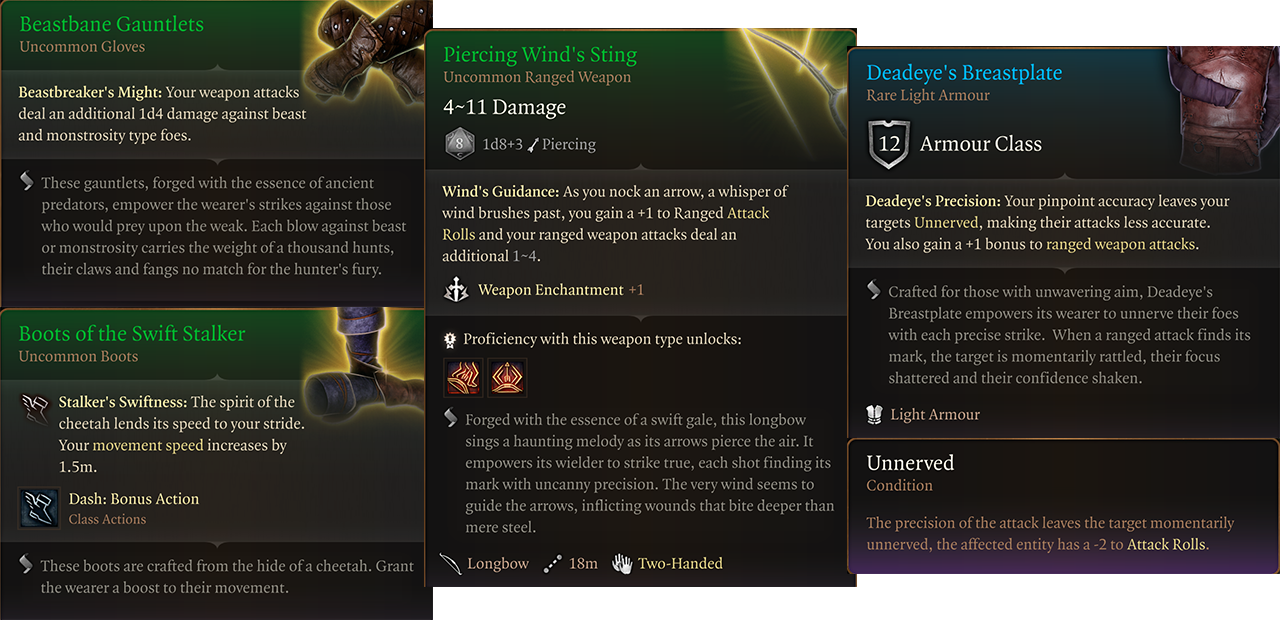The width and height of the screenshot is (1280, 620).
Task: Click the Piercing damage type icon
Action: click(x=533, y=145)
